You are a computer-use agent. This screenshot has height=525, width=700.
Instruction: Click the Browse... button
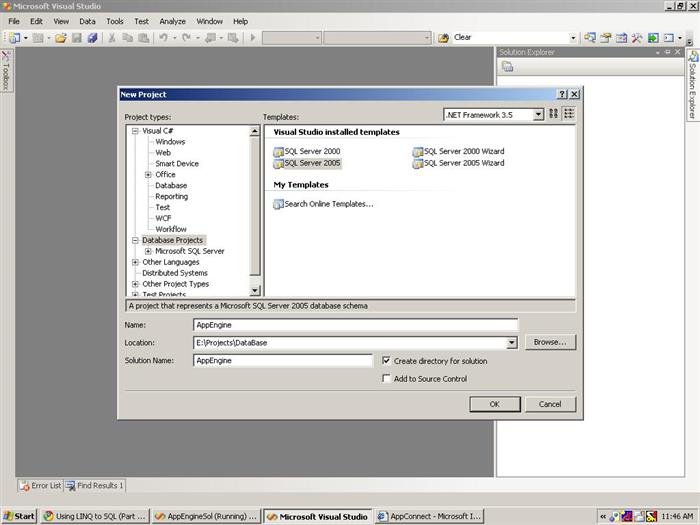(x=550, y=342)
